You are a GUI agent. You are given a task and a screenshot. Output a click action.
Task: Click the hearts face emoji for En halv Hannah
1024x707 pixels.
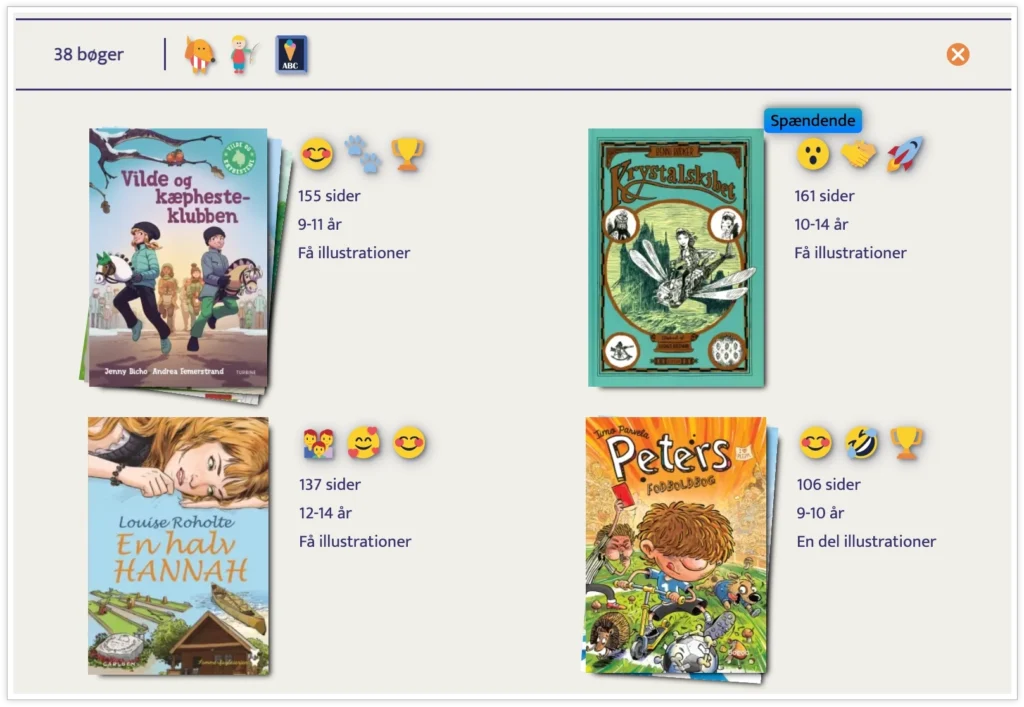(x=364, y=443)
